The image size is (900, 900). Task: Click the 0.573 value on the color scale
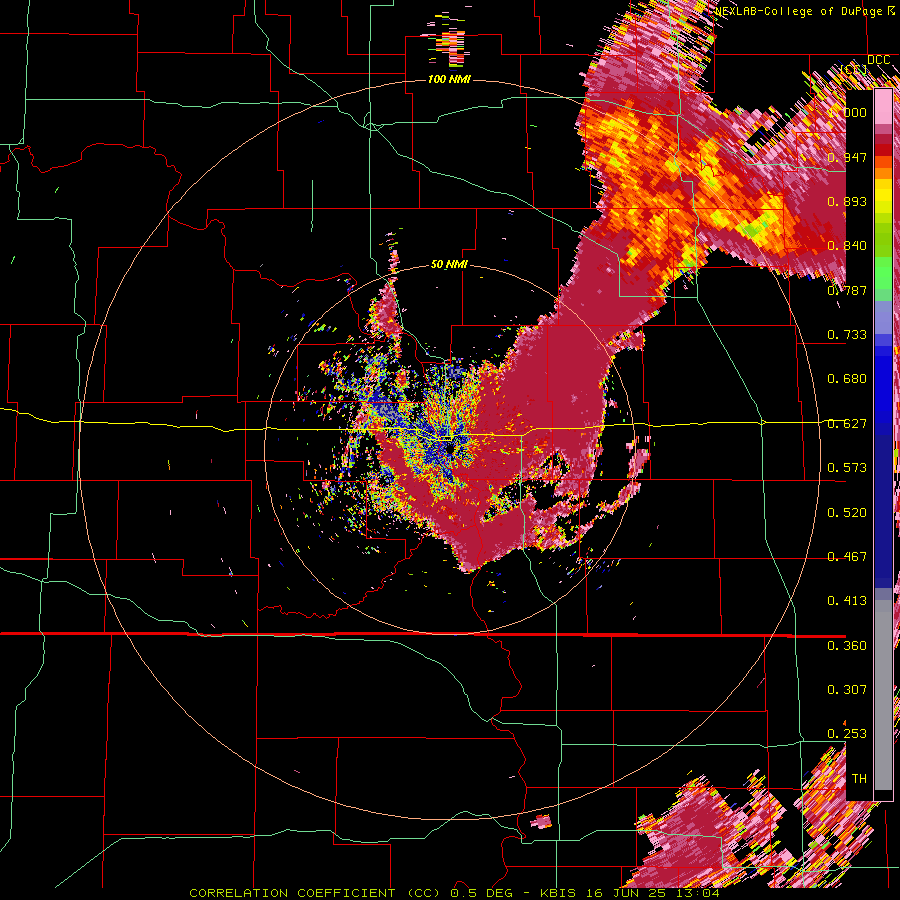[x=847, y=468]
